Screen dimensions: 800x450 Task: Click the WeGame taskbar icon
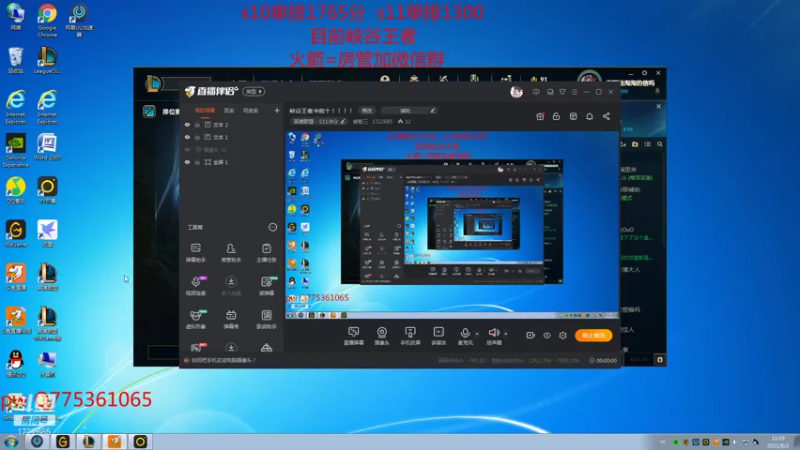[x=62, y=441]
